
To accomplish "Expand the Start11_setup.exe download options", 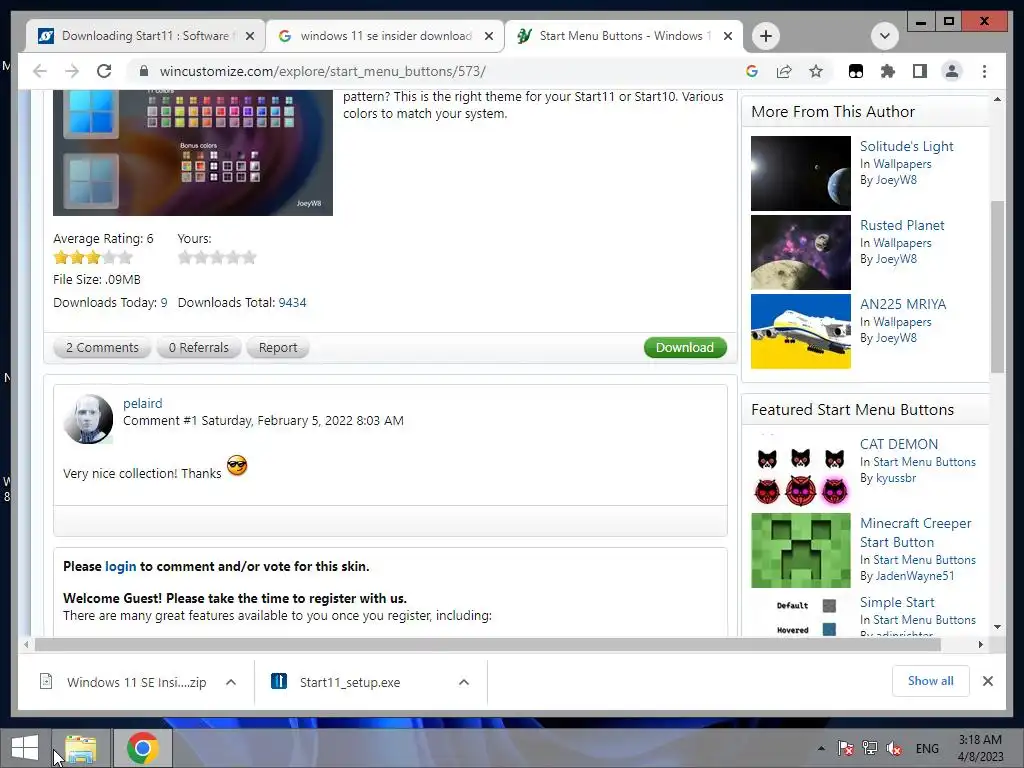I will coord(464,682).
